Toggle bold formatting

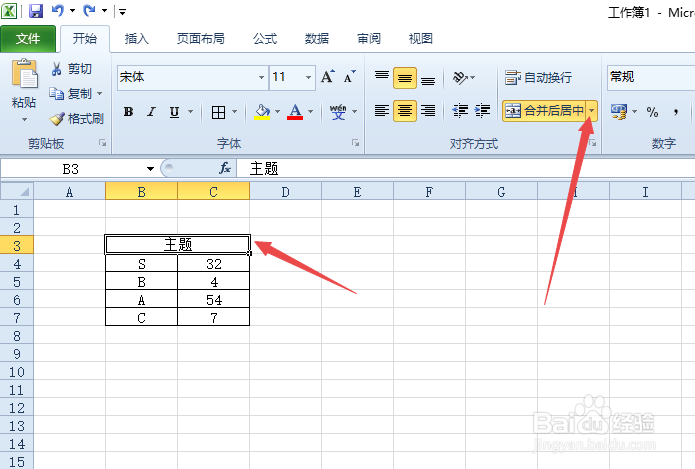point(129,112)
